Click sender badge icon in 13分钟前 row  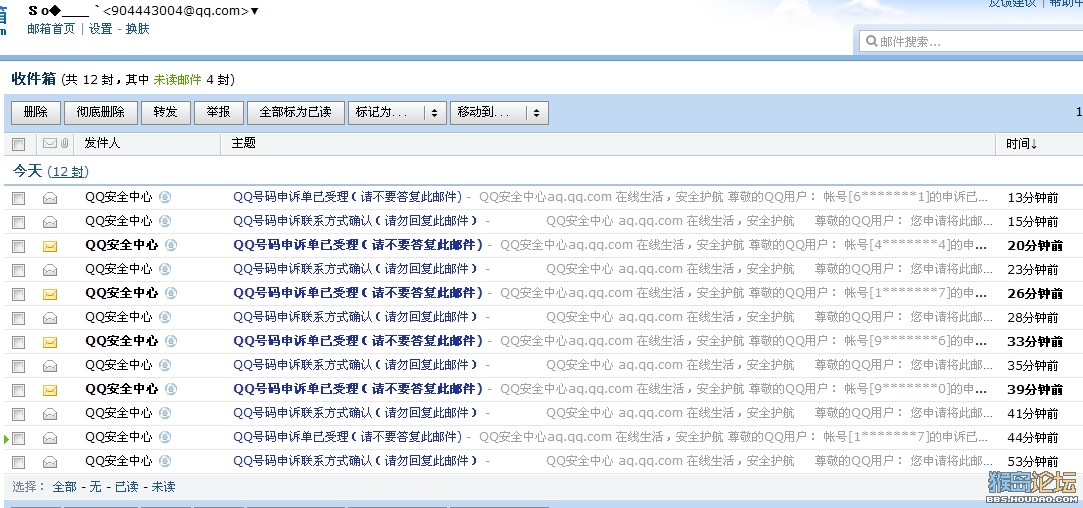164,197
